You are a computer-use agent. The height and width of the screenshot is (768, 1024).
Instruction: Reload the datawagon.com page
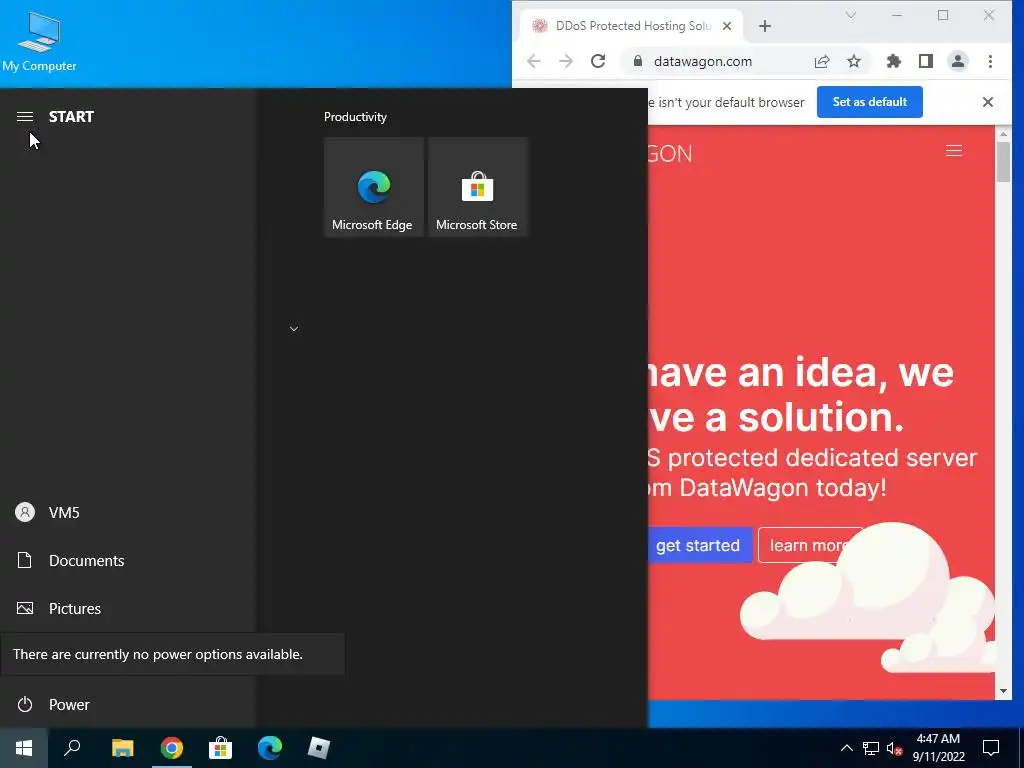tap(598, 61)
